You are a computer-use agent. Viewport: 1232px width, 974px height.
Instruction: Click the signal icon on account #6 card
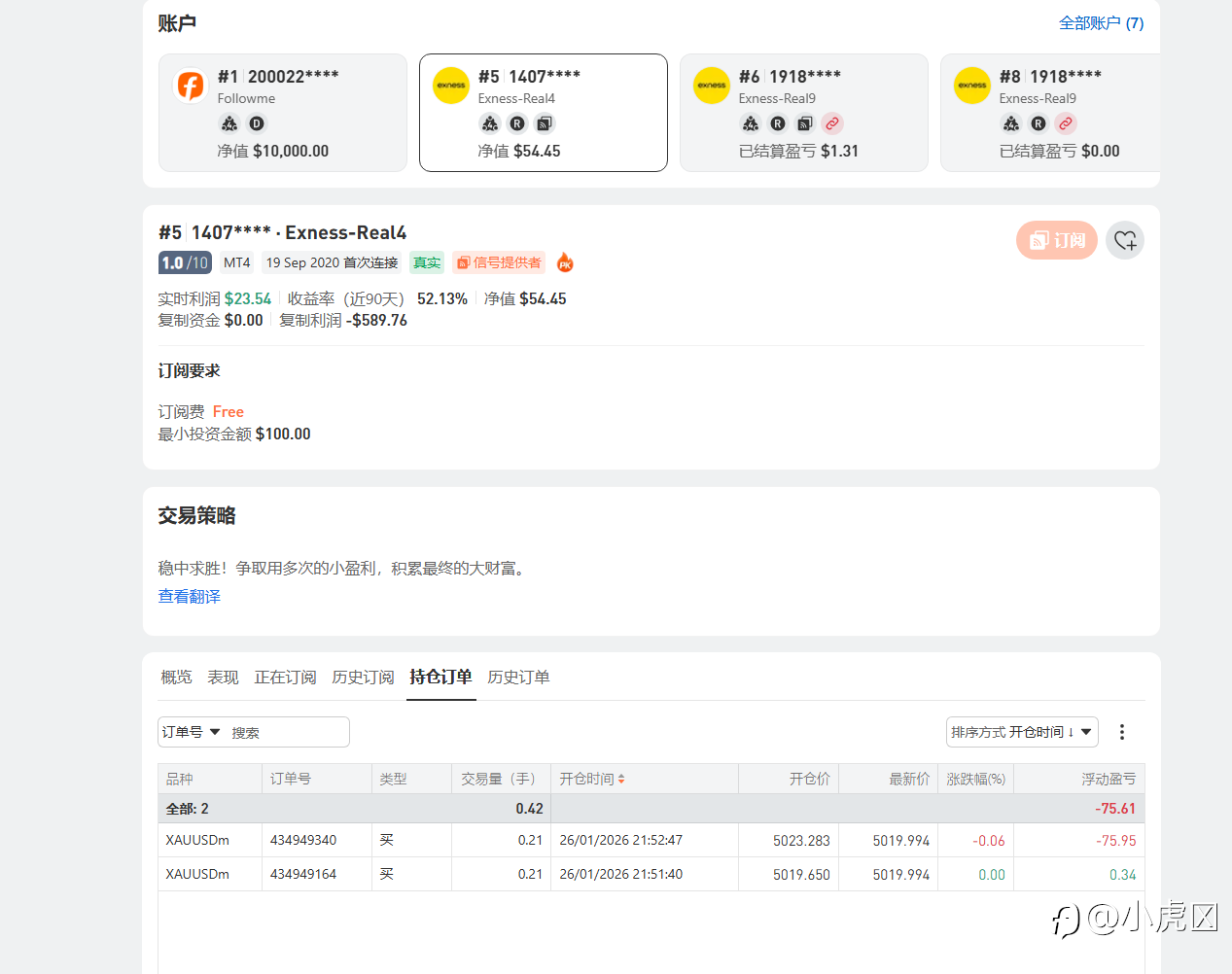click(x=805, y=123)
